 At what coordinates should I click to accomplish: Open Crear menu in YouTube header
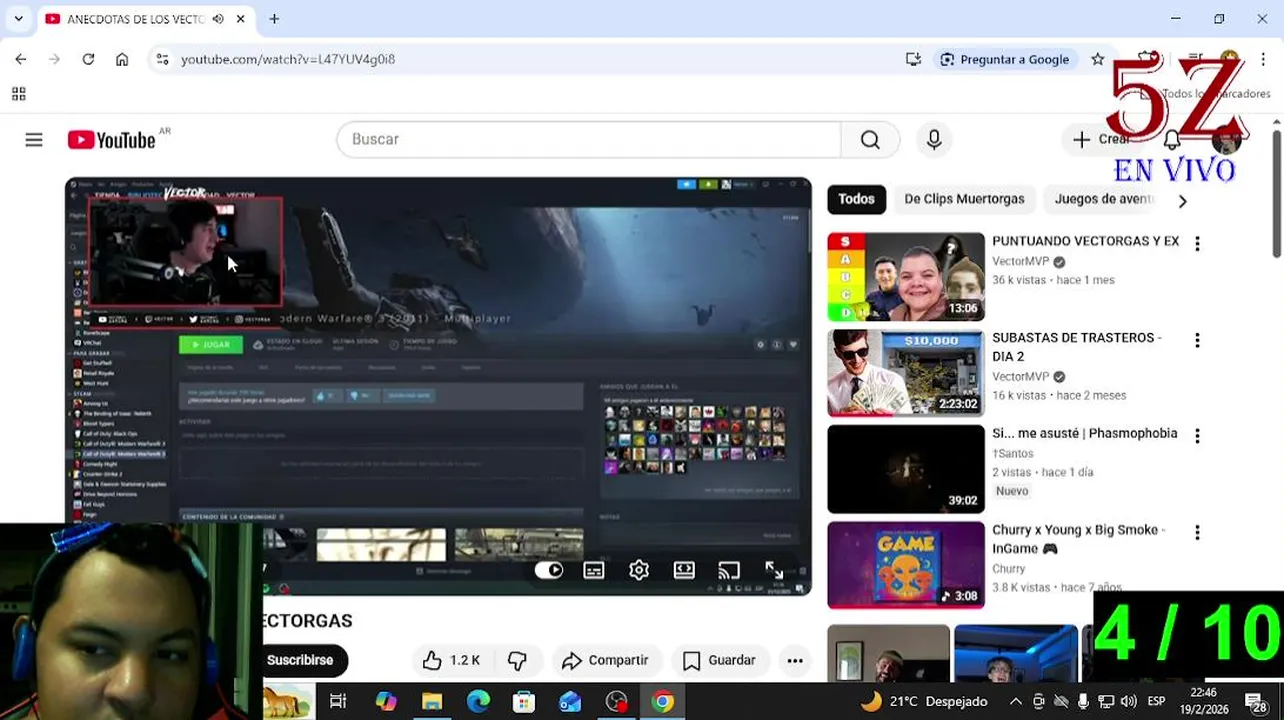tap(1101, 140)
